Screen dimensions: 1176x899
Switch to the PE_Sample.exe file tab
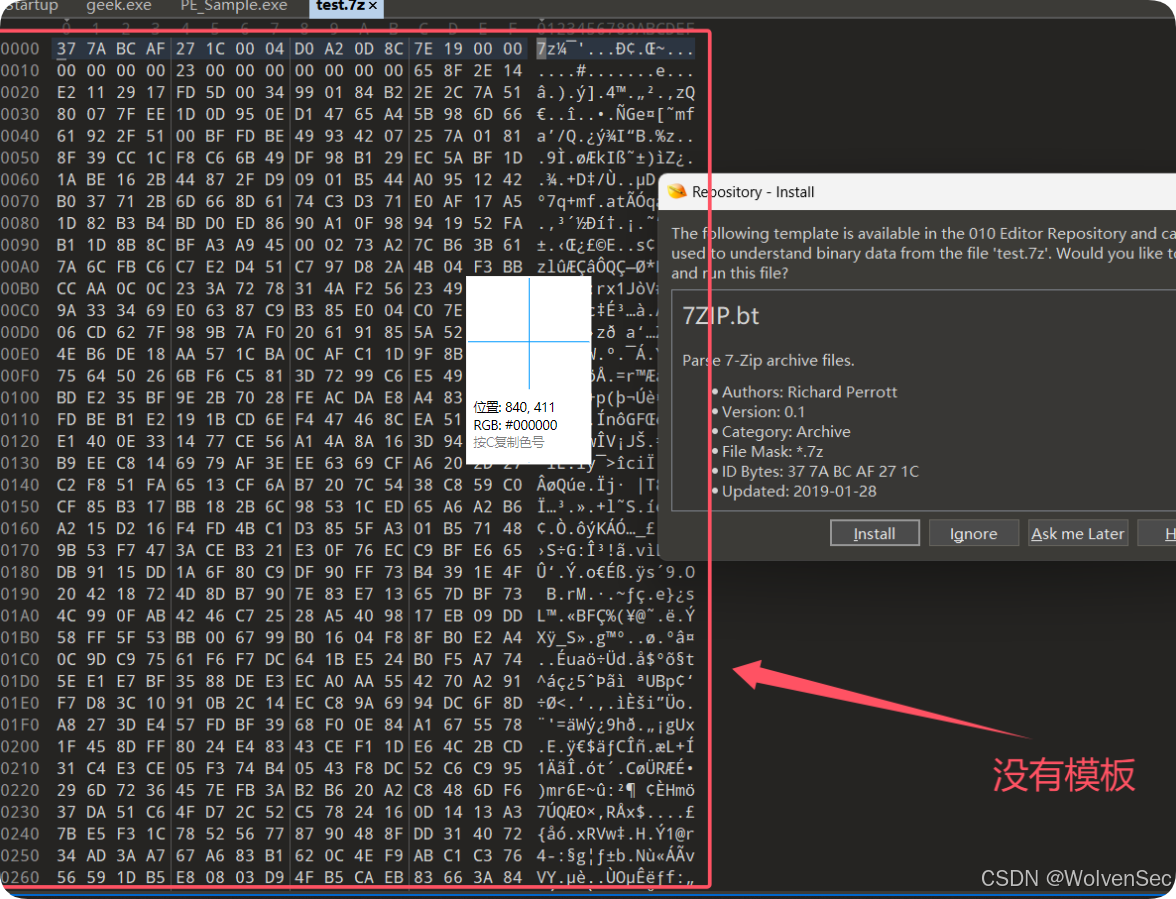(x=234, y=6)
